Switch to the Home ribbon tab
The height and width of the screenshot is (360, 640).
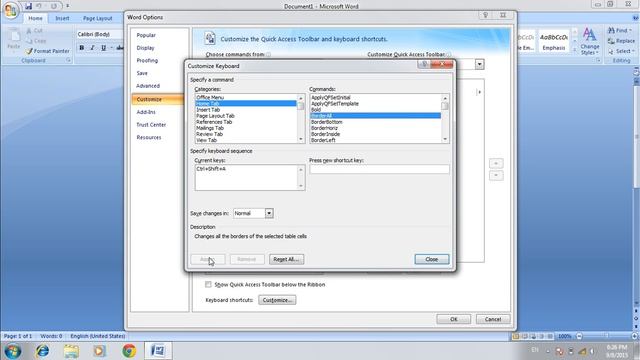click(x=35, y=18)
